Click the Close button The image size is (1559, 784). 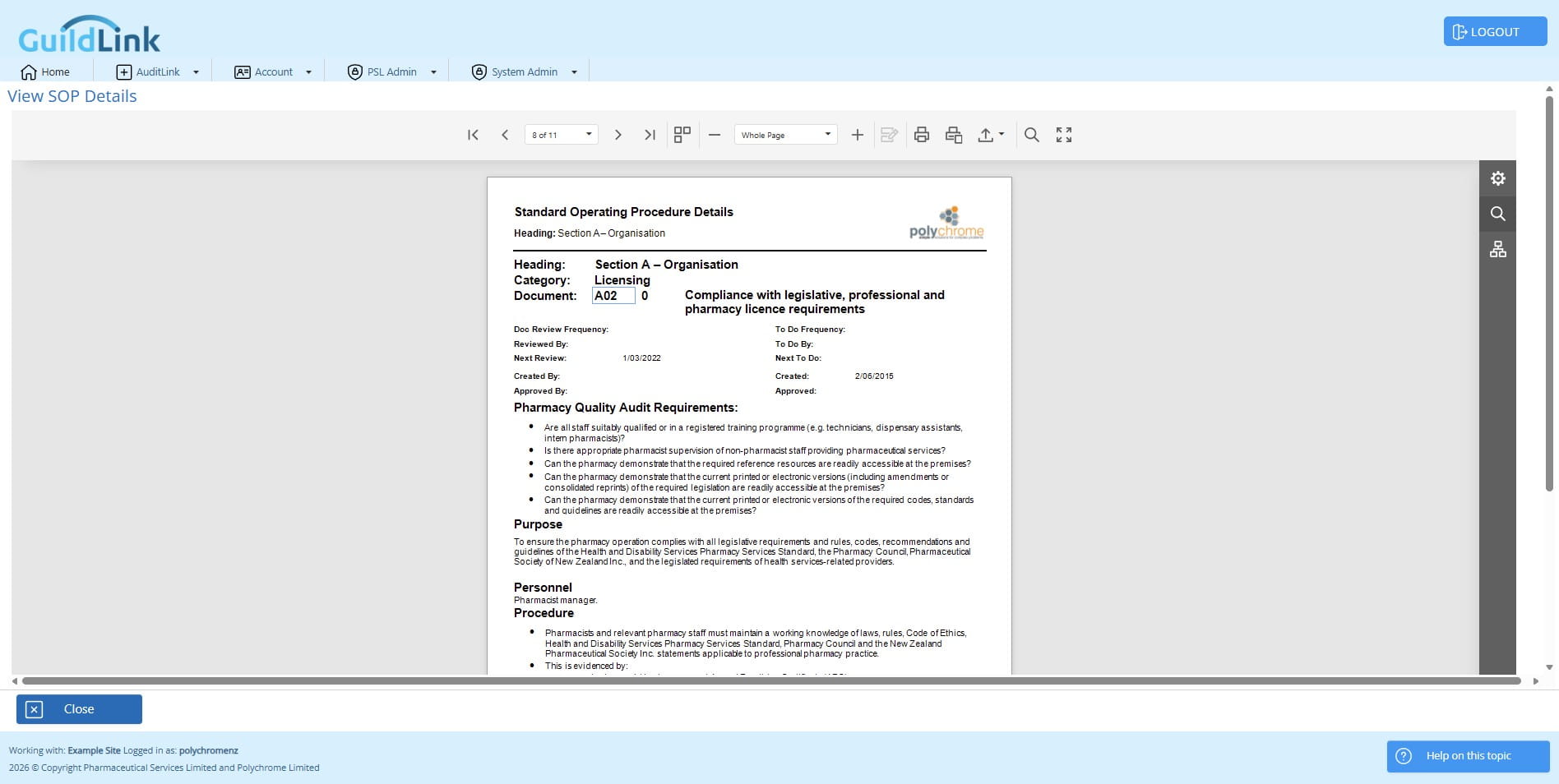79,709
